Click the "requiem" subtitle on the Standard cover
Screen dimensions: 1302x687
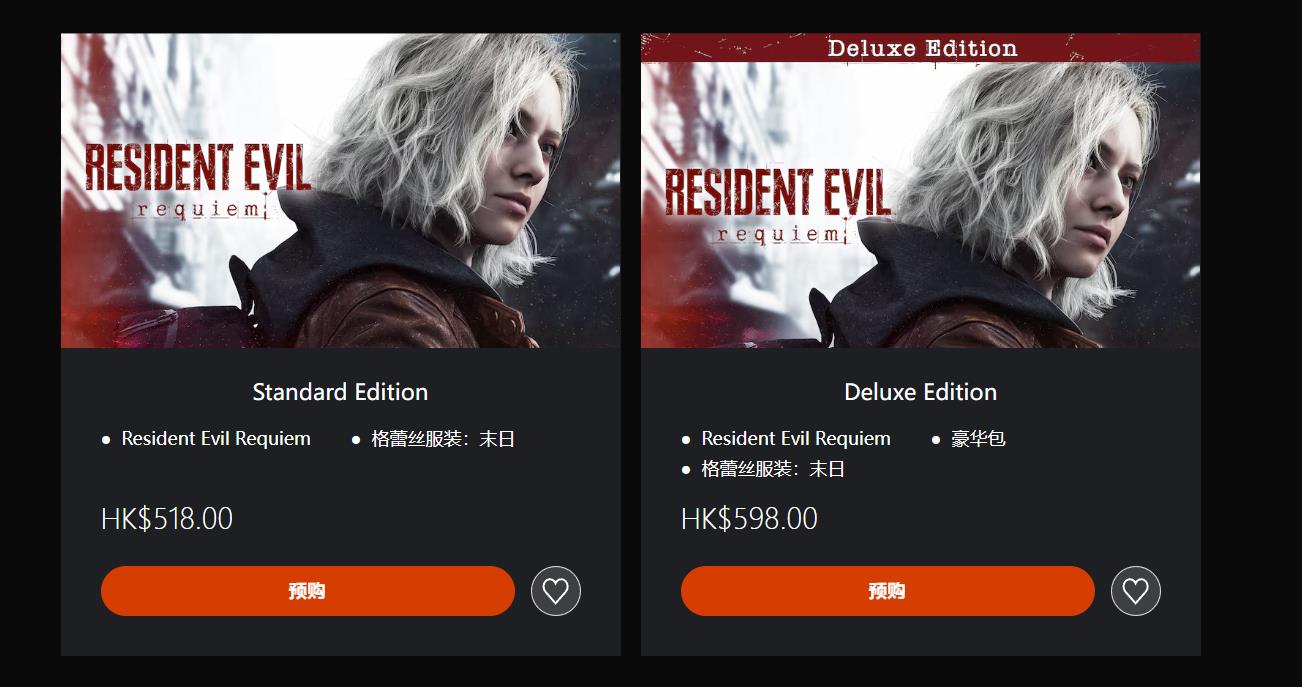click(201, 209)
